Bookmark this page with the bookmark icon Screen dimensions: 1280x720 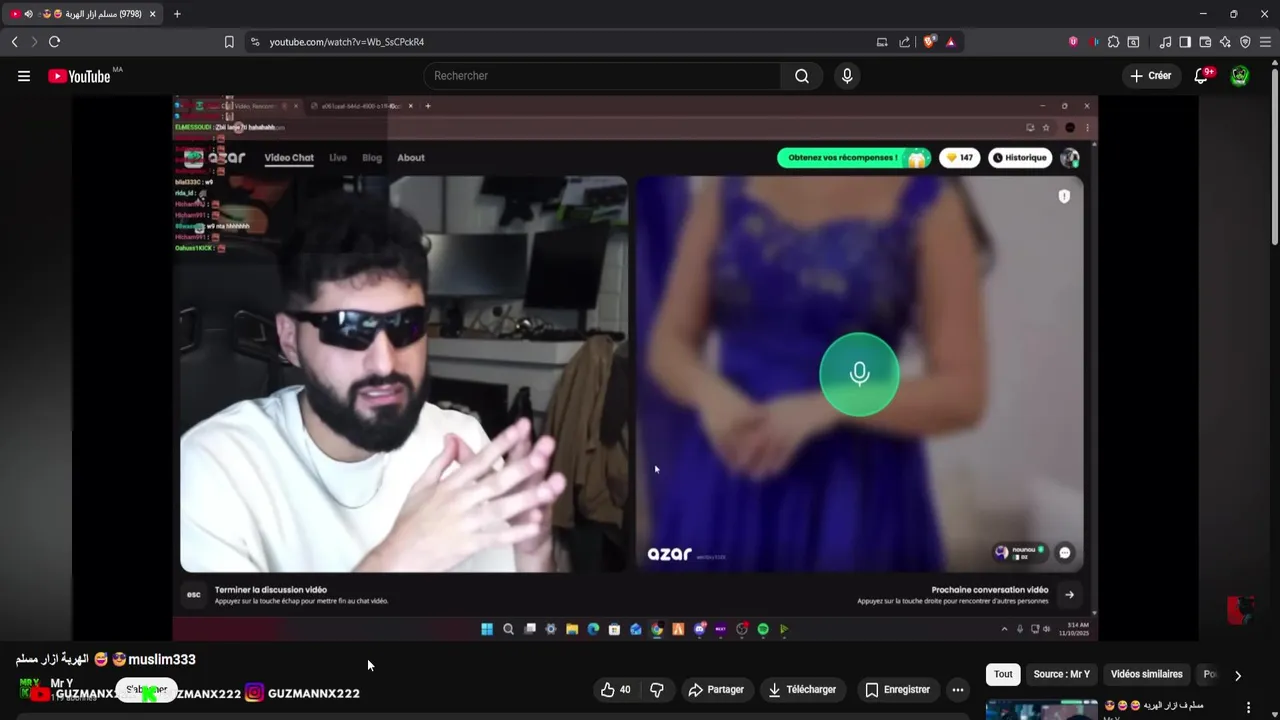click(x=229, y=42)
